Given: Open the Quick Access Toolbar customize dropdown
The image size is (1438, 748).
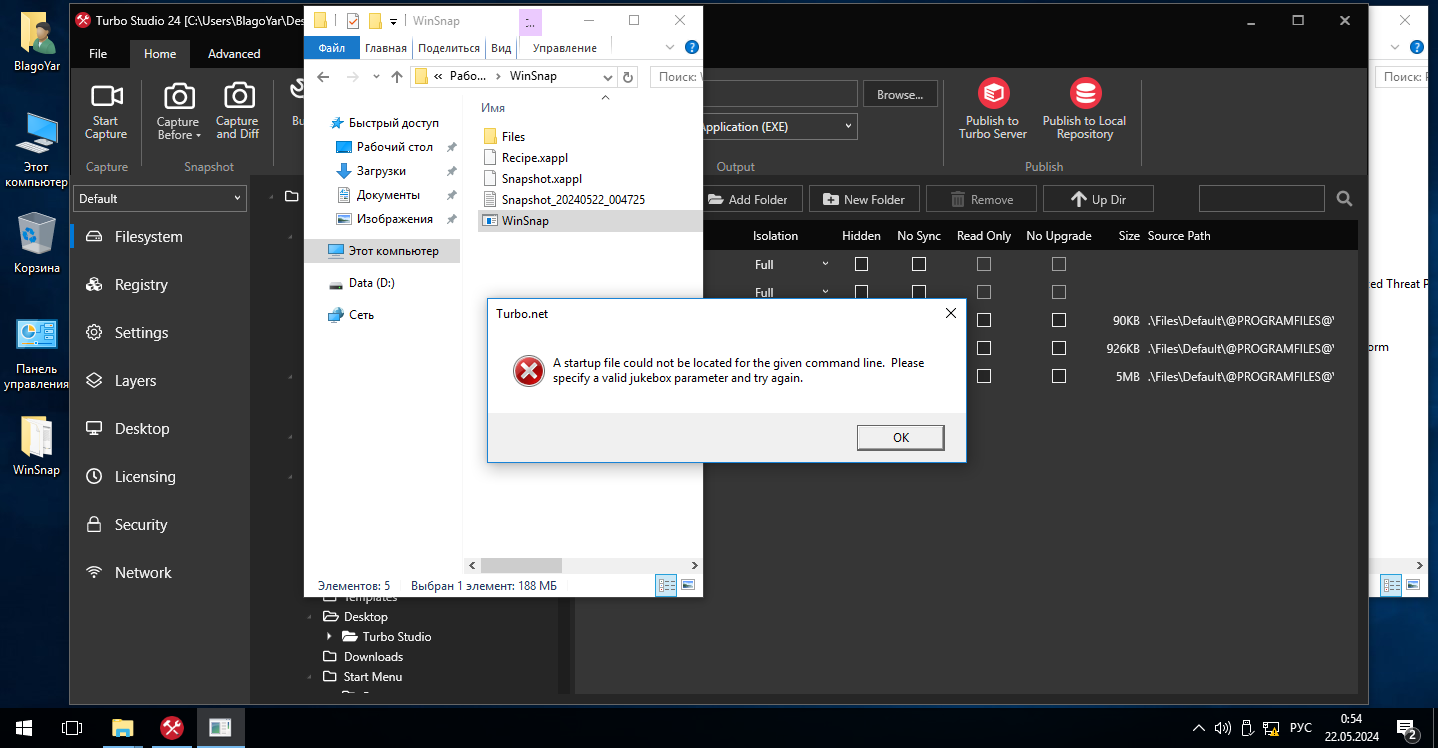Looking at the screenshot, I should click(394, 21).
